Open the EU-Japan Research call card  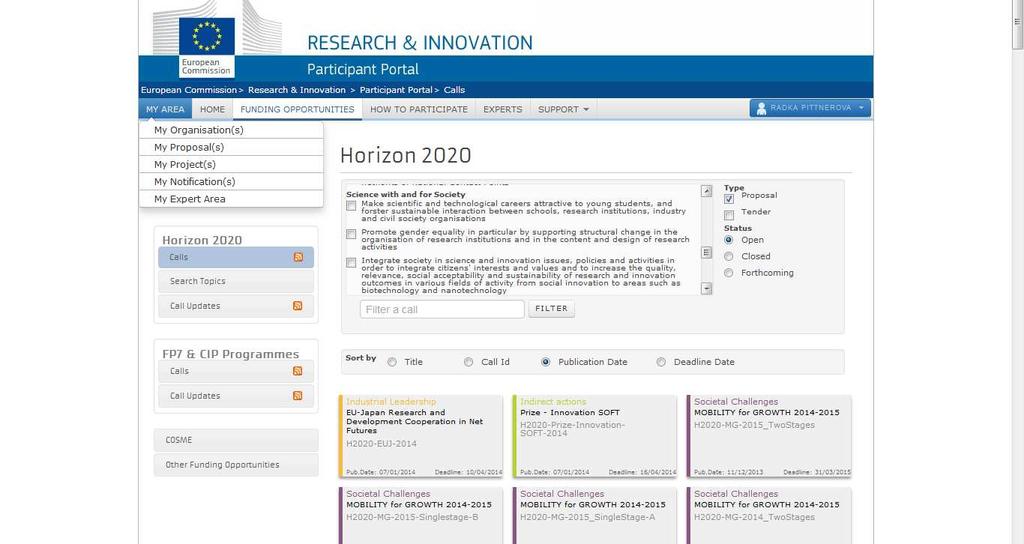pyautogui.click(x=421, y=436)
